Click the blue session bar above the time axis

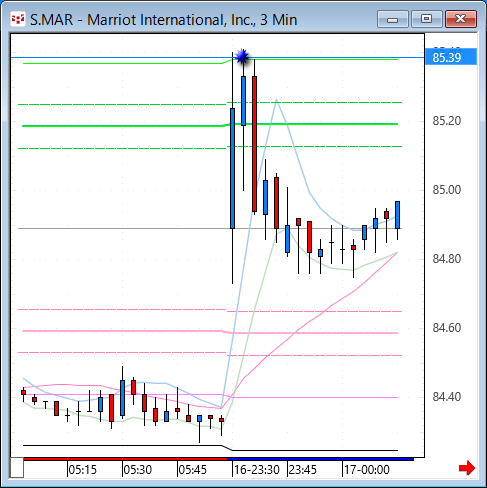(x=320, y=459)
